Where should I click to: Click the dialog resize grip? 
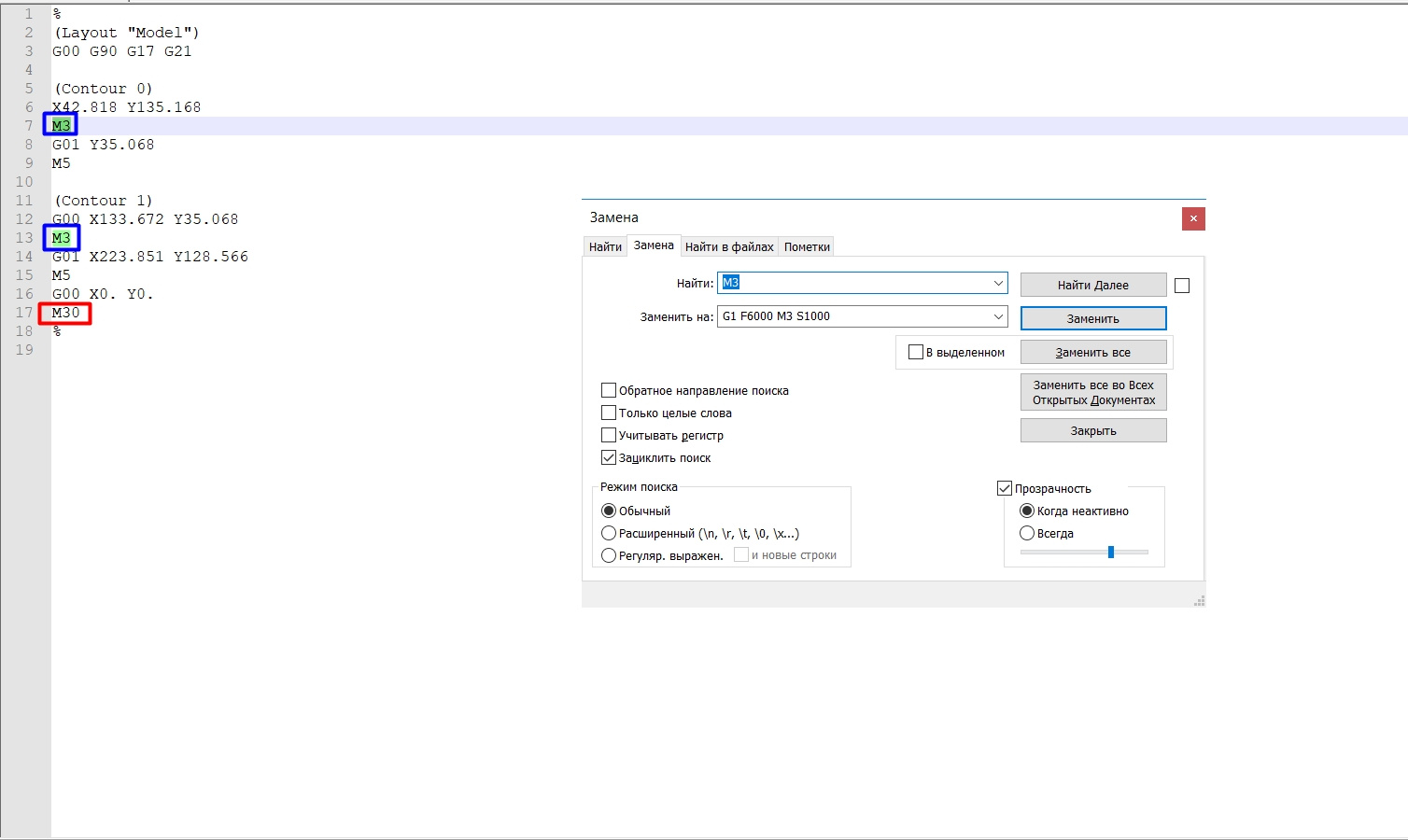[1199, 601]
